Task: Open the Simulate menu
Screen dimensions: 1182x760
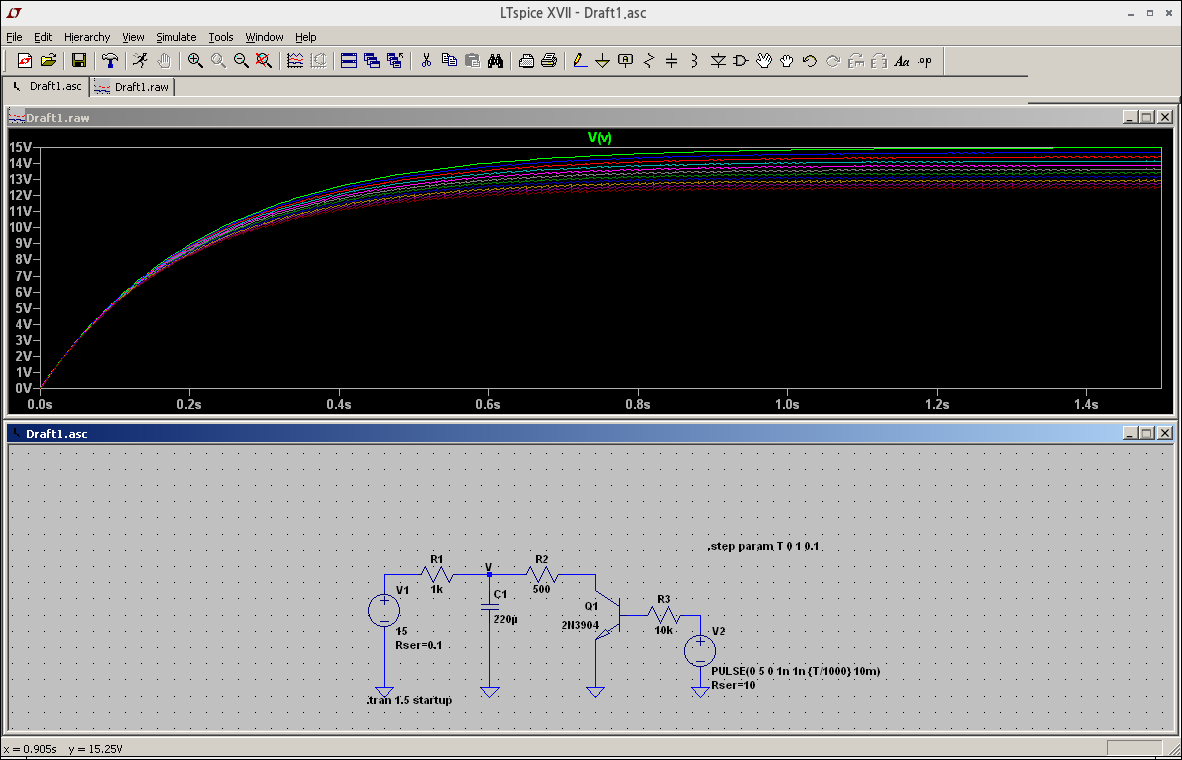Action: 176,37
